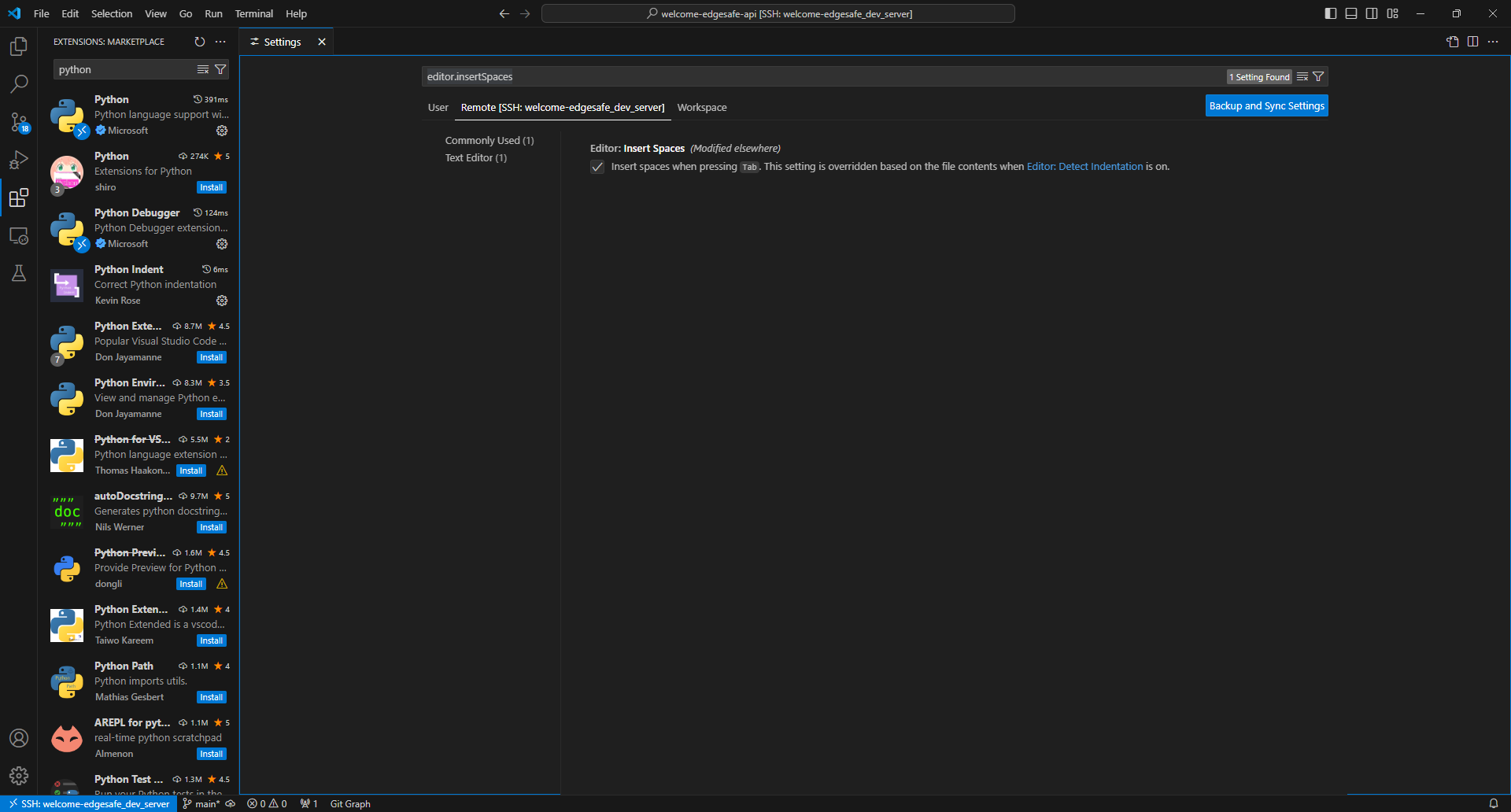1511x812 pixels.
Task: Open the Manage gear in activity bar
Action: 19,776
